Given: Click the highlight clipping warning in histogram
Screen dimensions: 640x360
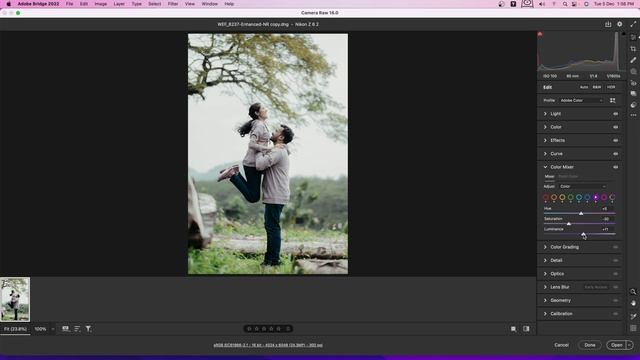Looking at the screenshot, I should point(624,34).
